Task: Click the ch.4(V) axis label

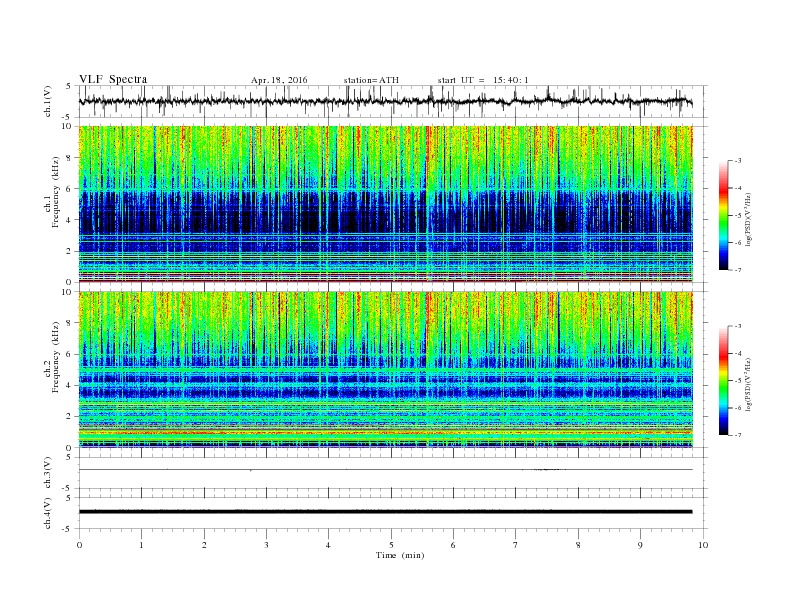Action: point(48,514)
